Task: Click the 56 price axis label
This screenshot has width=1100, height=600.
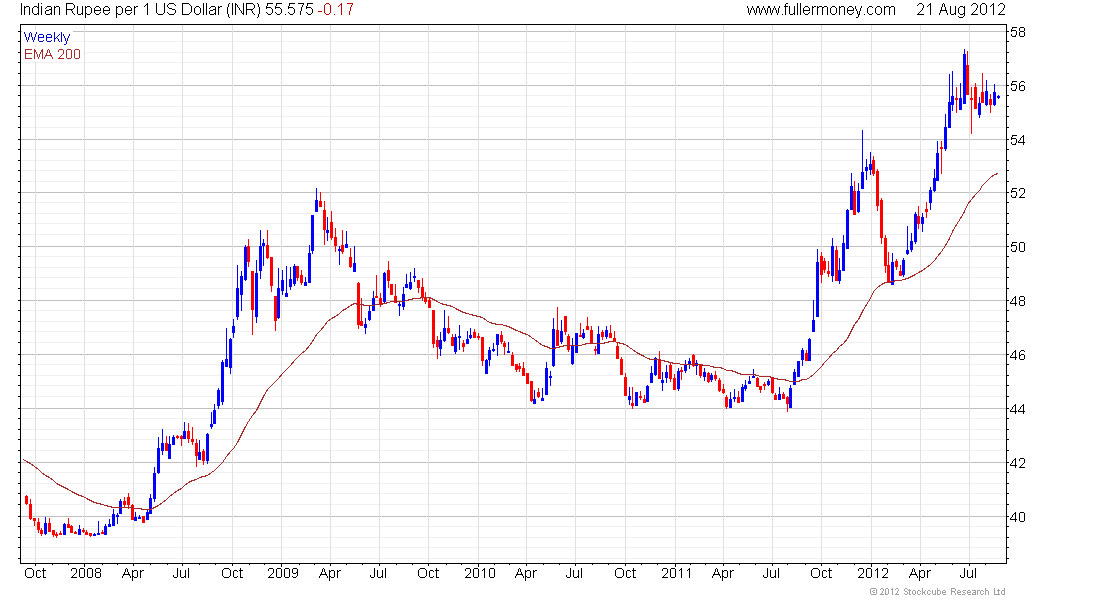Action: tap(1018, 86)
